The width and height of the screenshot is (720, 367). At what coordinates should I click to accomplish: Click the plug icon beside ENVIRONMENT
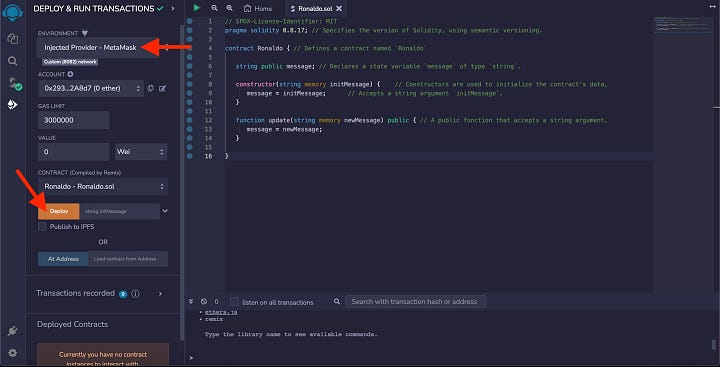pos(84,33)
